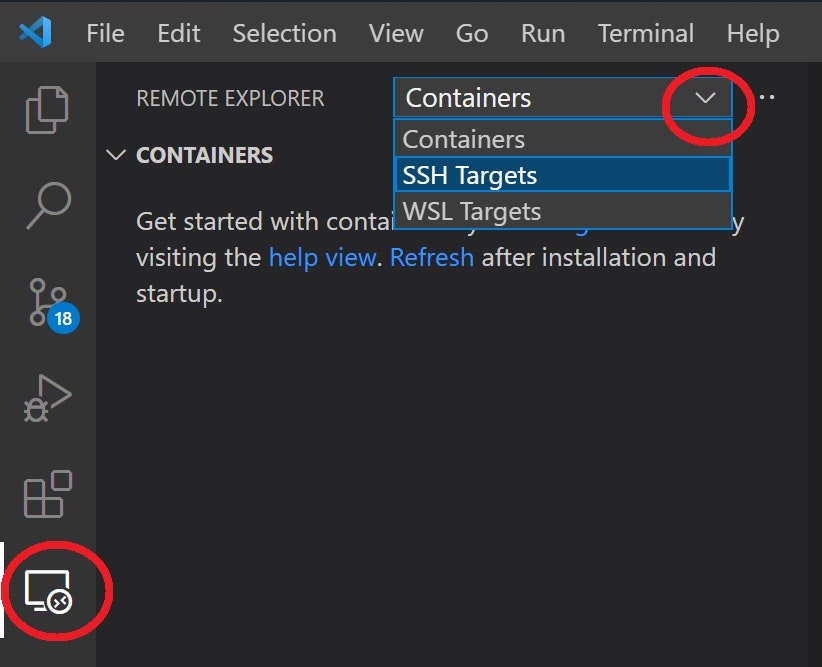This screenshot has height=667, width=822.
Task: Open the Explorer files view icon
Action: (x=47, y=110)
